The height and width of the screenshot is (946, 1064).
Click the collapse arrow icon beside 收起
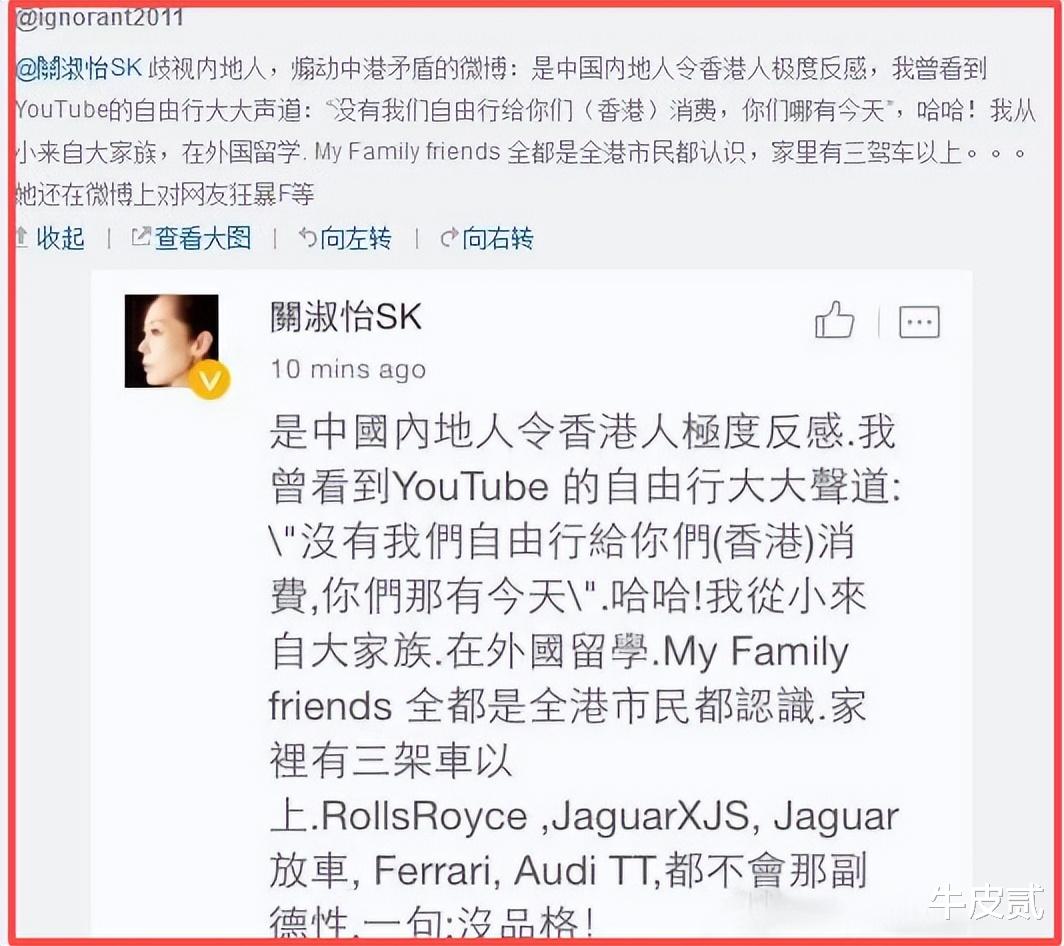[x=21, y=238]
